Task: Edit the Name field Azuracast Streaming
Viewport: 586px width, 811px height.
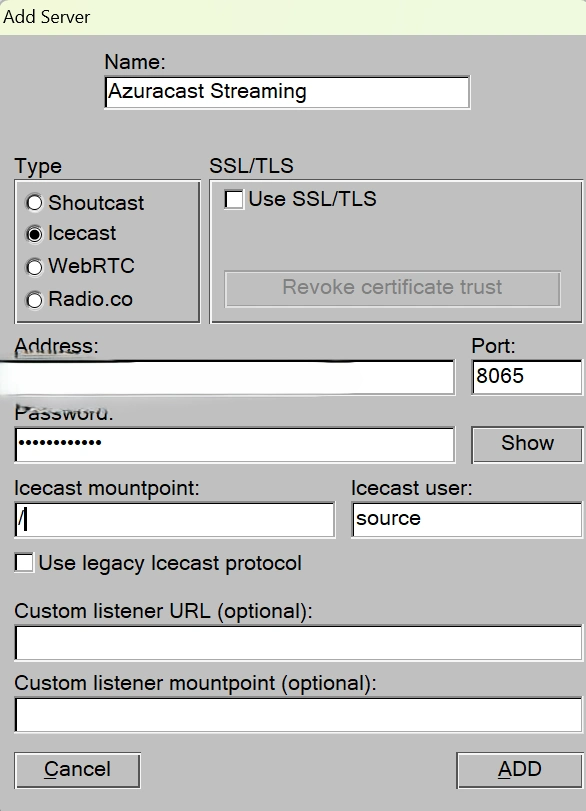Action: pos(287,92)
